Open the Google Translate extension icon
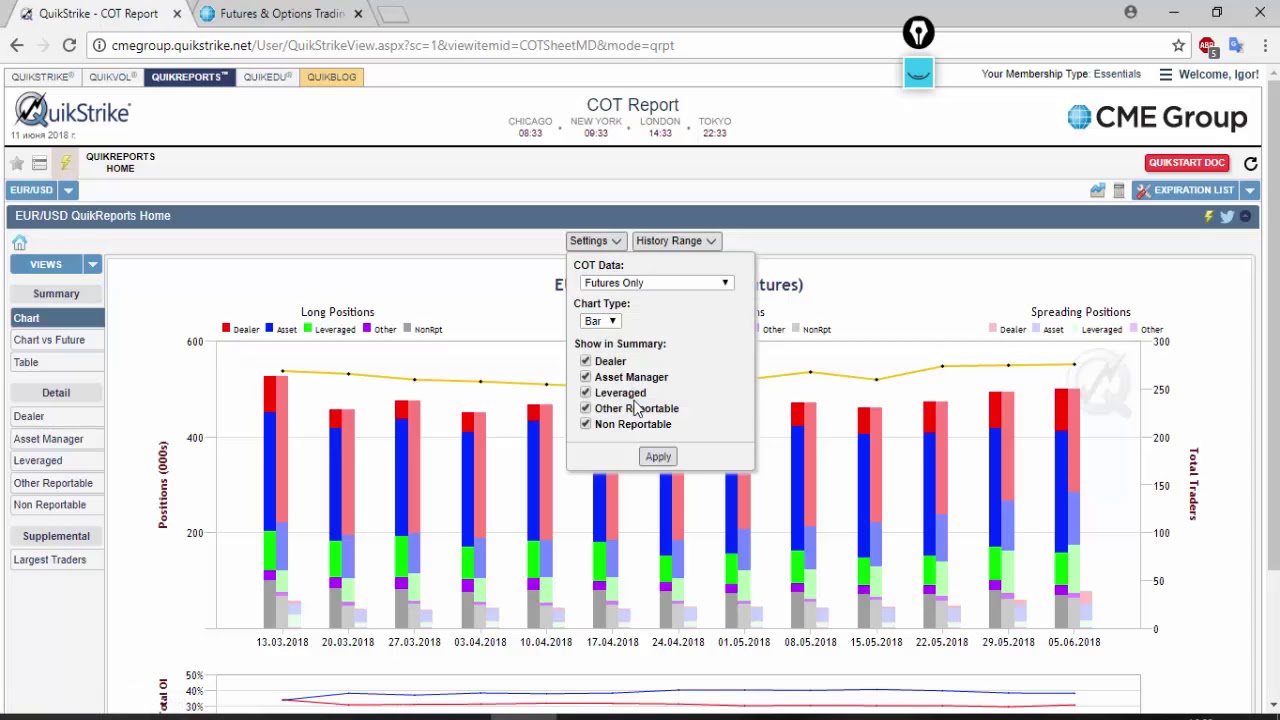The height and width of the screenshot is (720, 1280). [1236, 45]
